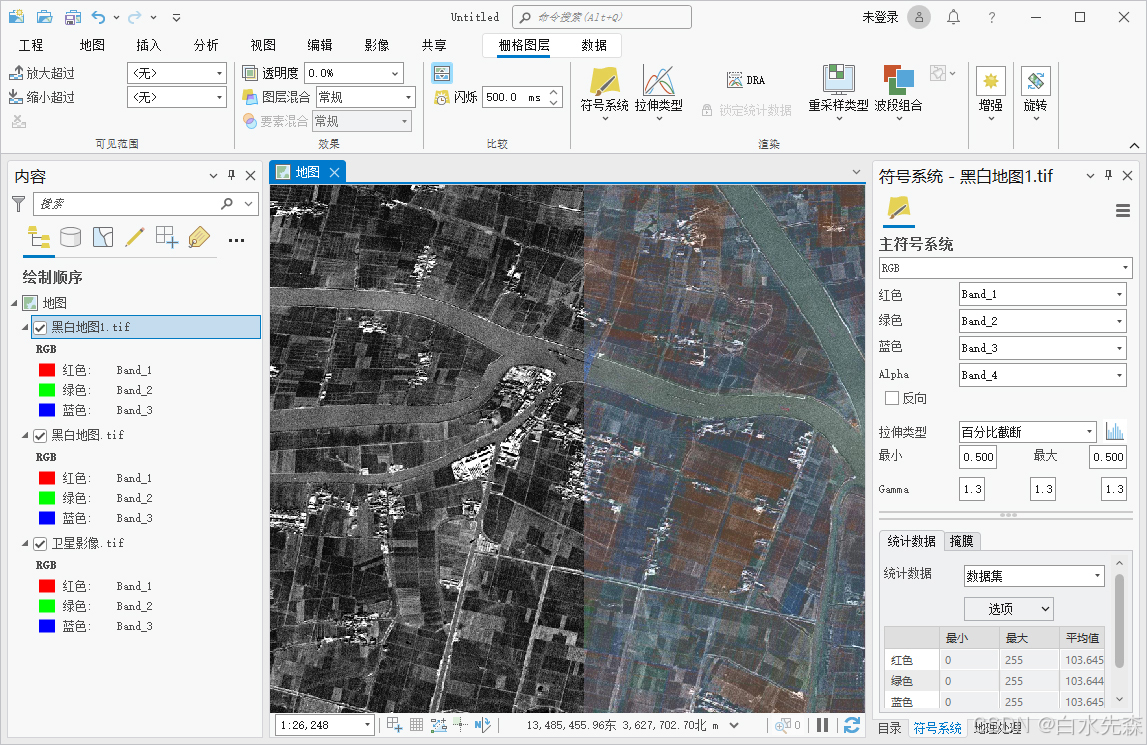
Task: Pause drawing with the pause icon
Action: (x=822, y=725)
